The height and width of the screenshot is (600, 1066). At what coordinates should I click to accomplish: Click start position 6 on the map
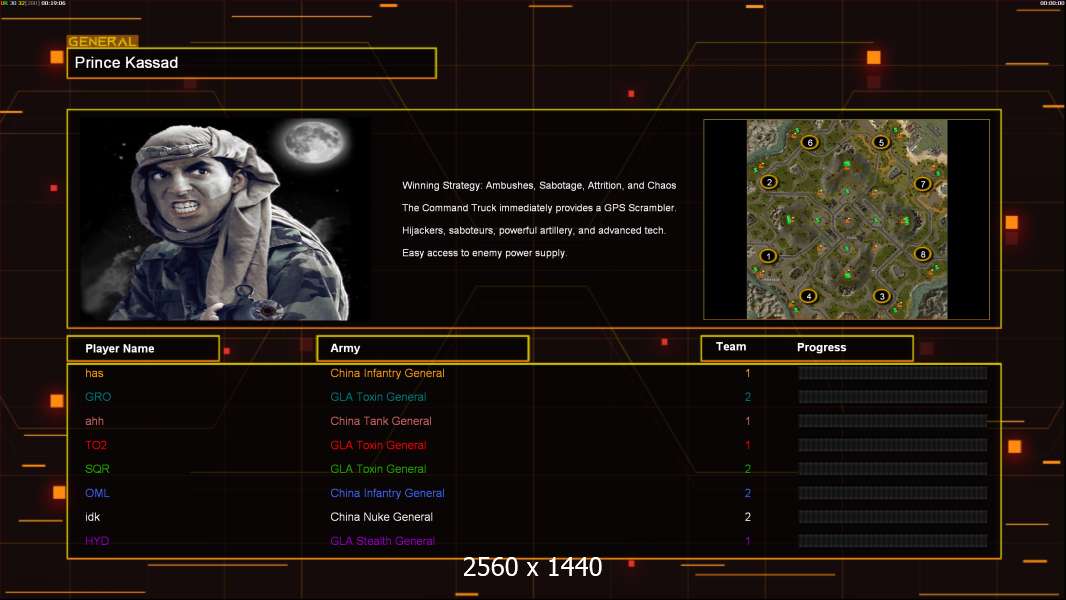(810, 143)
